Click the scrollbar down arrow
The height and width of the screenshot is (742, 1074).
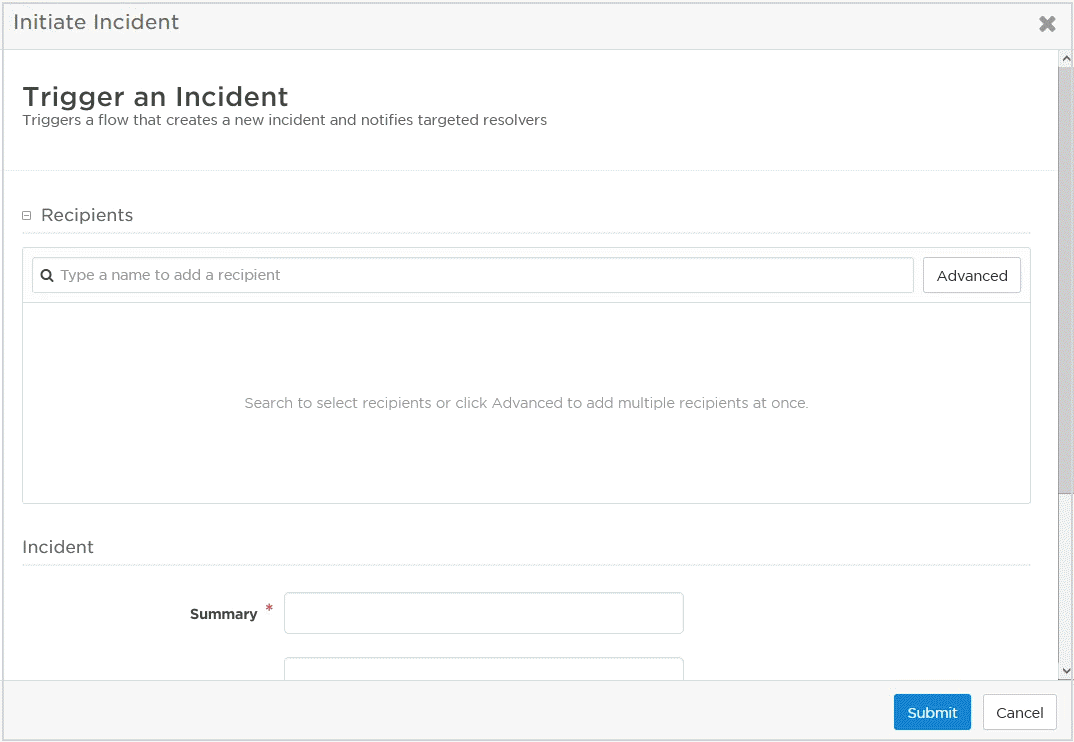pos(1066,671)
